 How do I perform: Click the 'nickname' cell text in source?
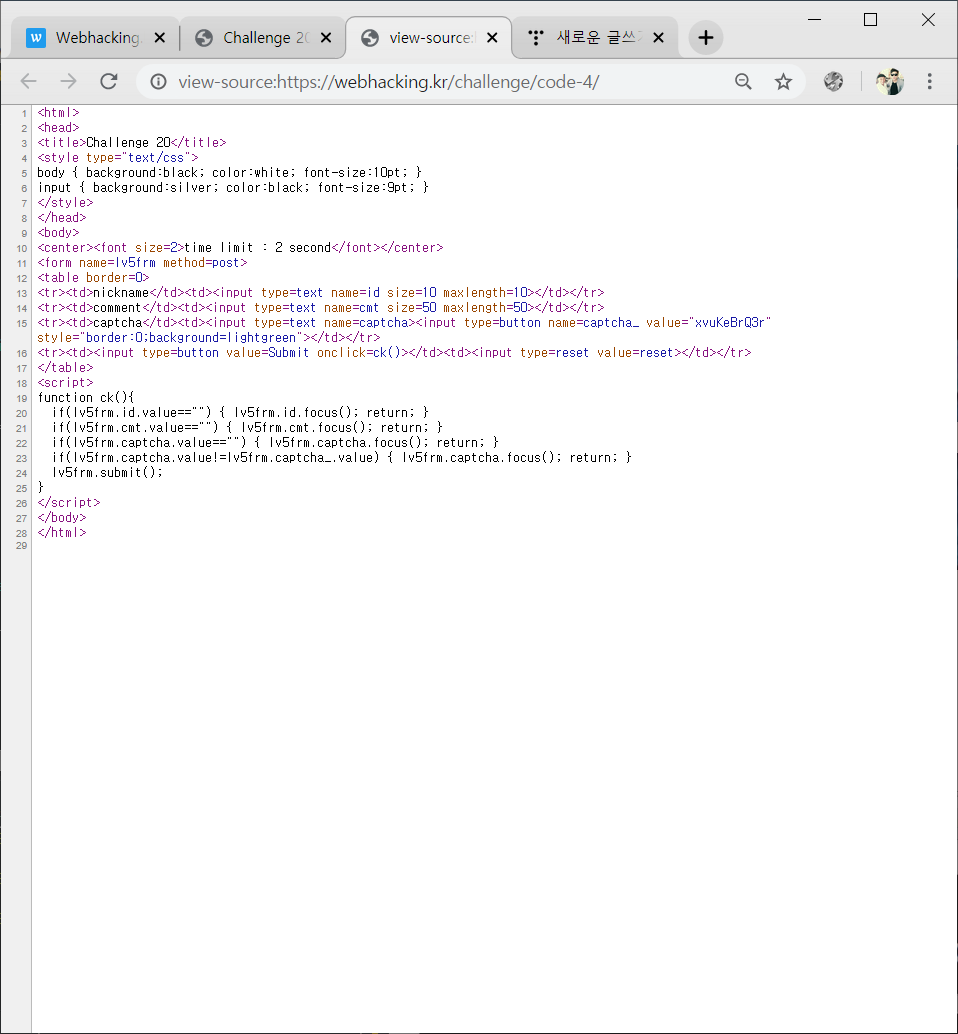click(x=121, y=292)
